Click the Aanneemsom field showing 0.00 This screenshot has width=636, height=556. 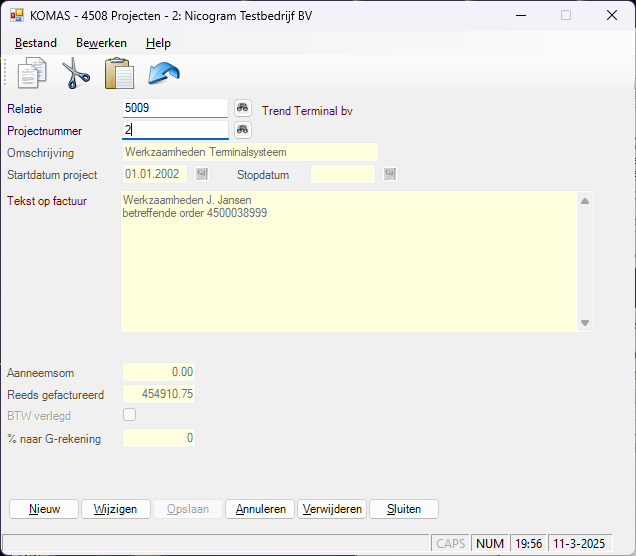point(159,372)
